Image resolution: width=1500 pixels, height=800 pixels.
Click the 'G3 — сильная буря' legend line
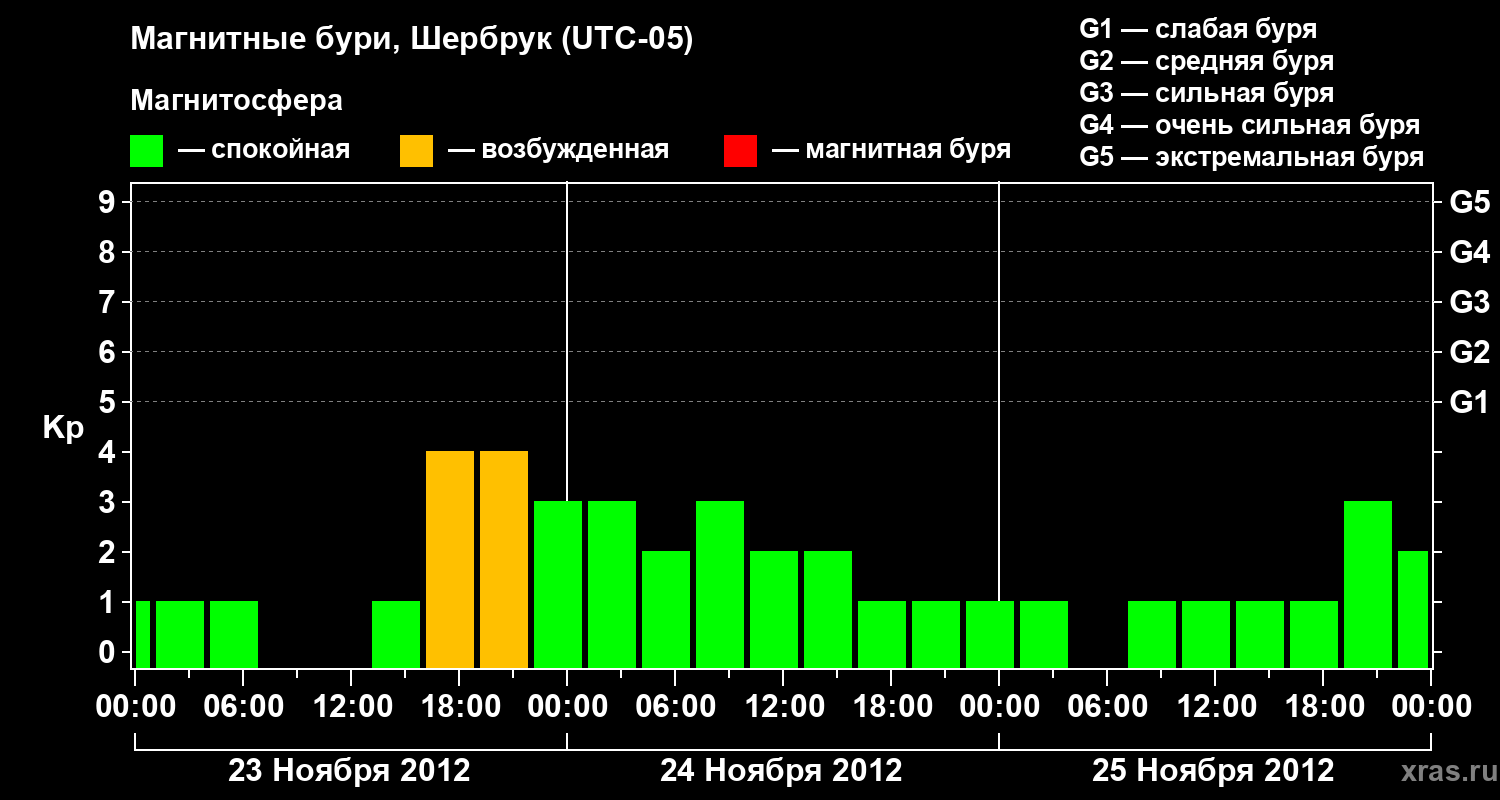pos(1207,93)
